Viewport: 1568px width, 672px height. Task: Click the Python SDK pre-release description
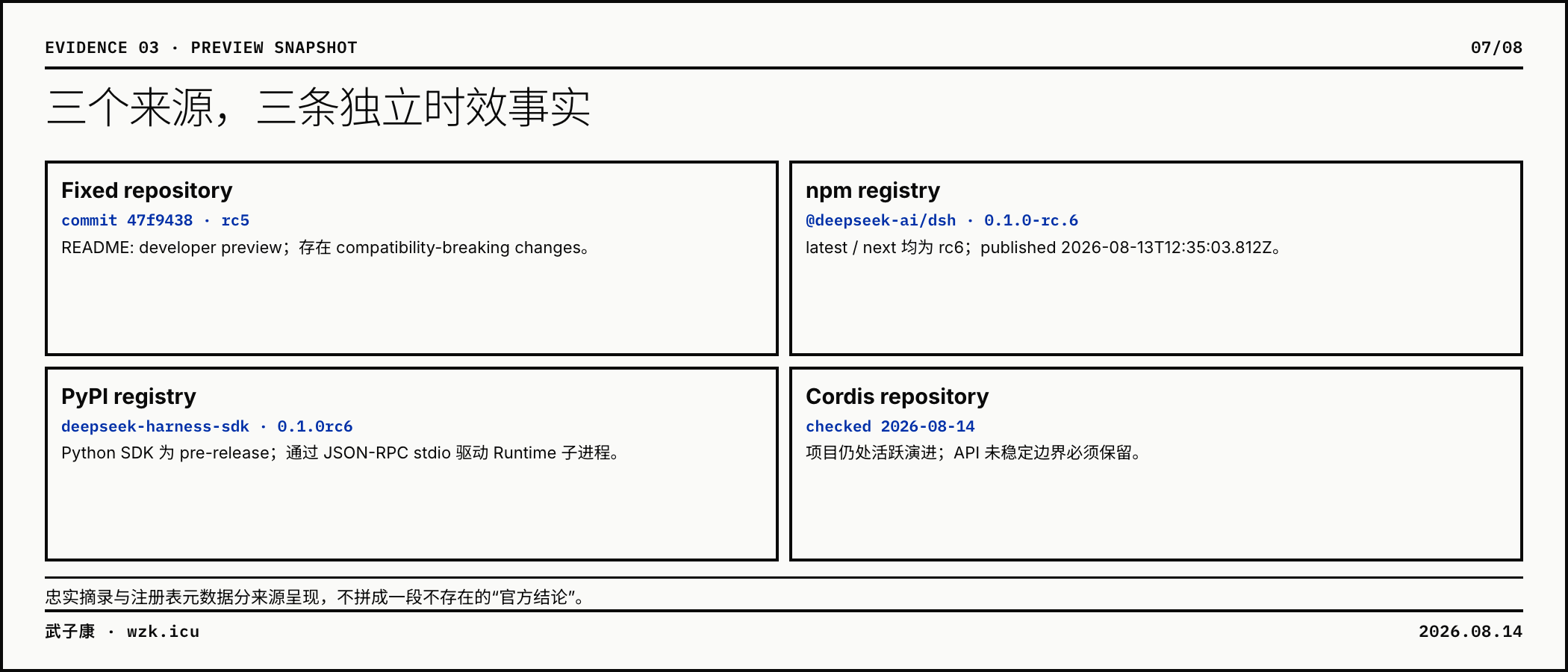tap(340, 453)
